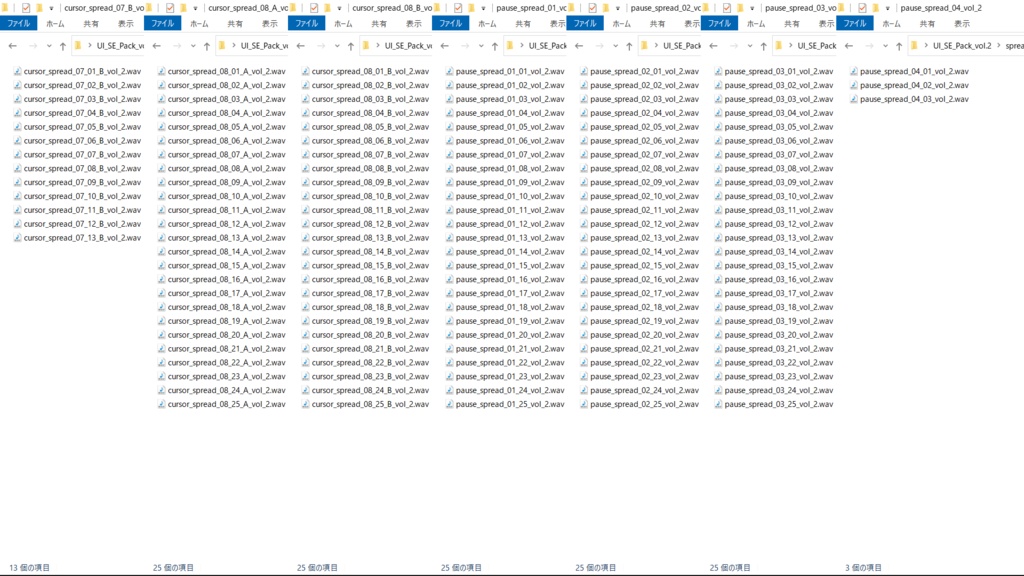The image size is (1024, 576).
Task: Open 共有 tab in cursor_spread_08_B window
Action: (379, 24)
